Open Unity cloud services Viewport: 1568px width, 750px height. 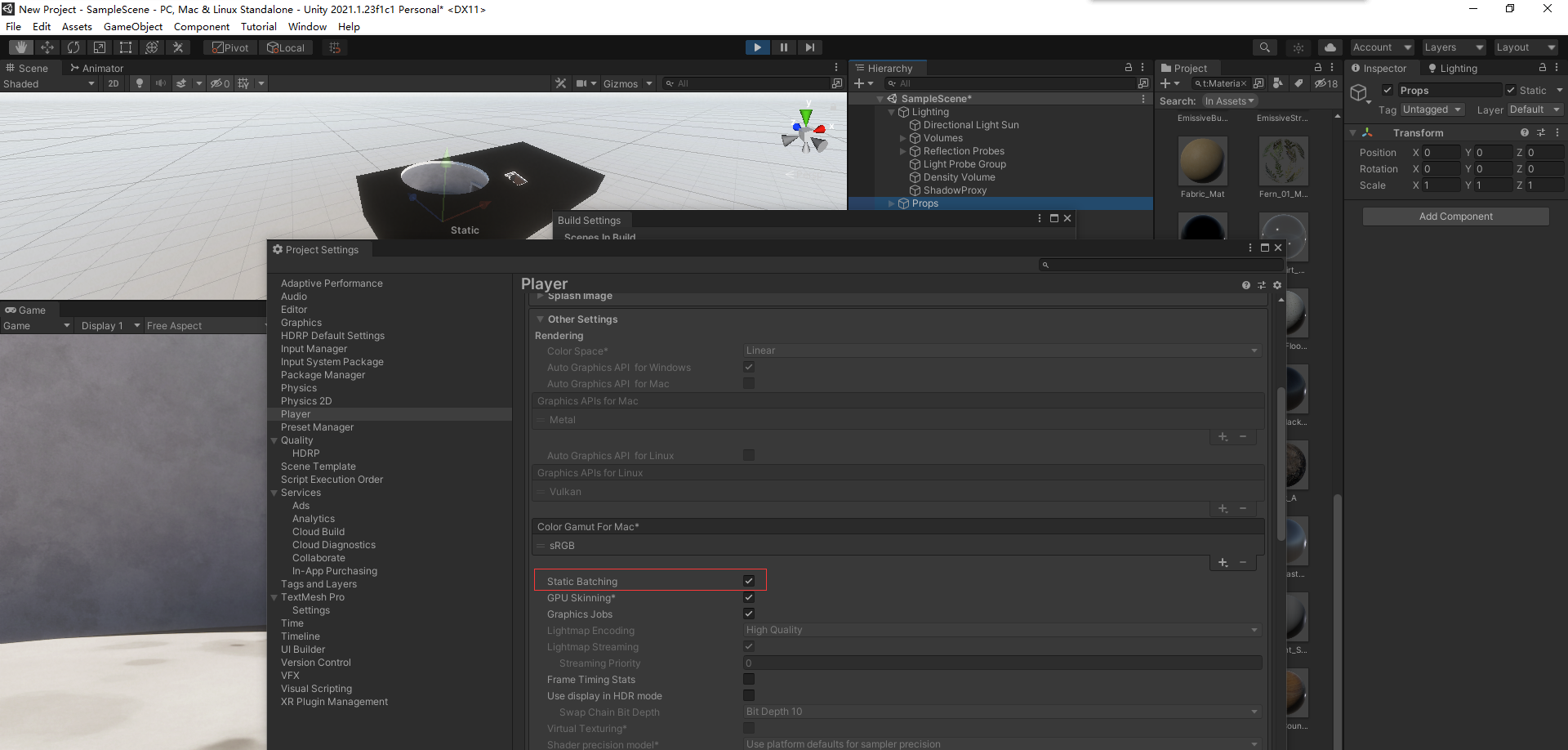pyautogui.click(x=1330, y=47)
